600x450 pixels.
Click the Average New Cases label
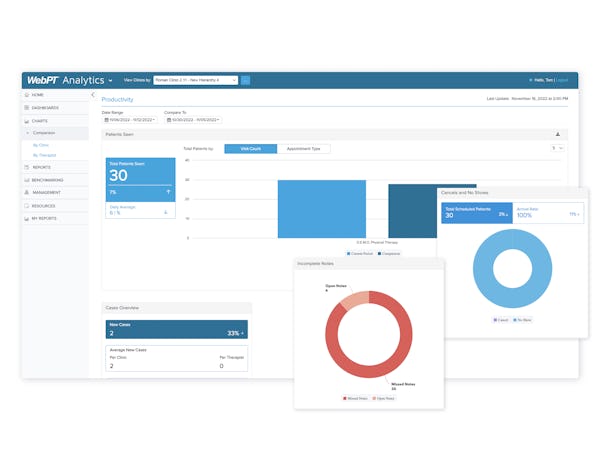(128, 350)
